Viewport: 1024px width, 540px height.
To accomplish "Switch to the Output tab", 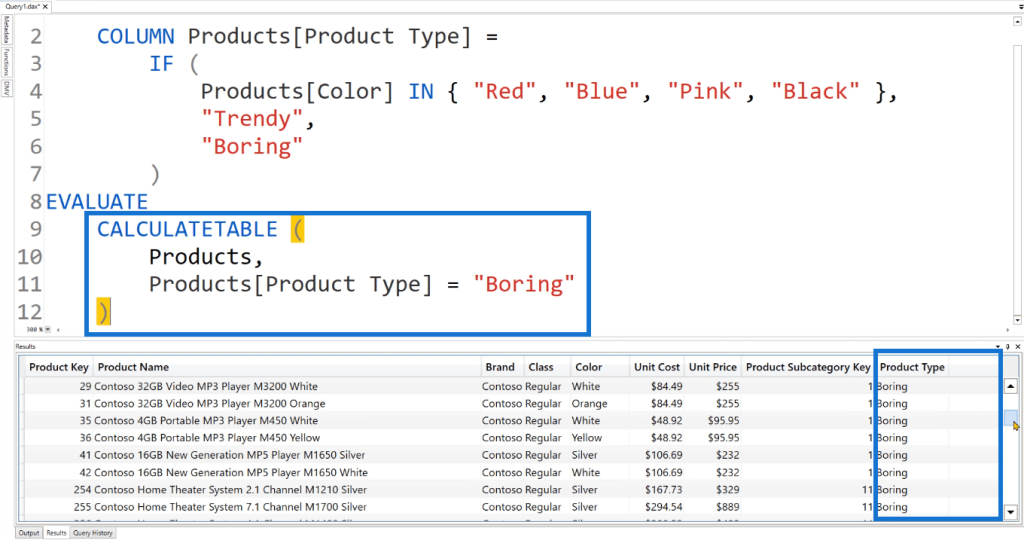I will (29, 533).
